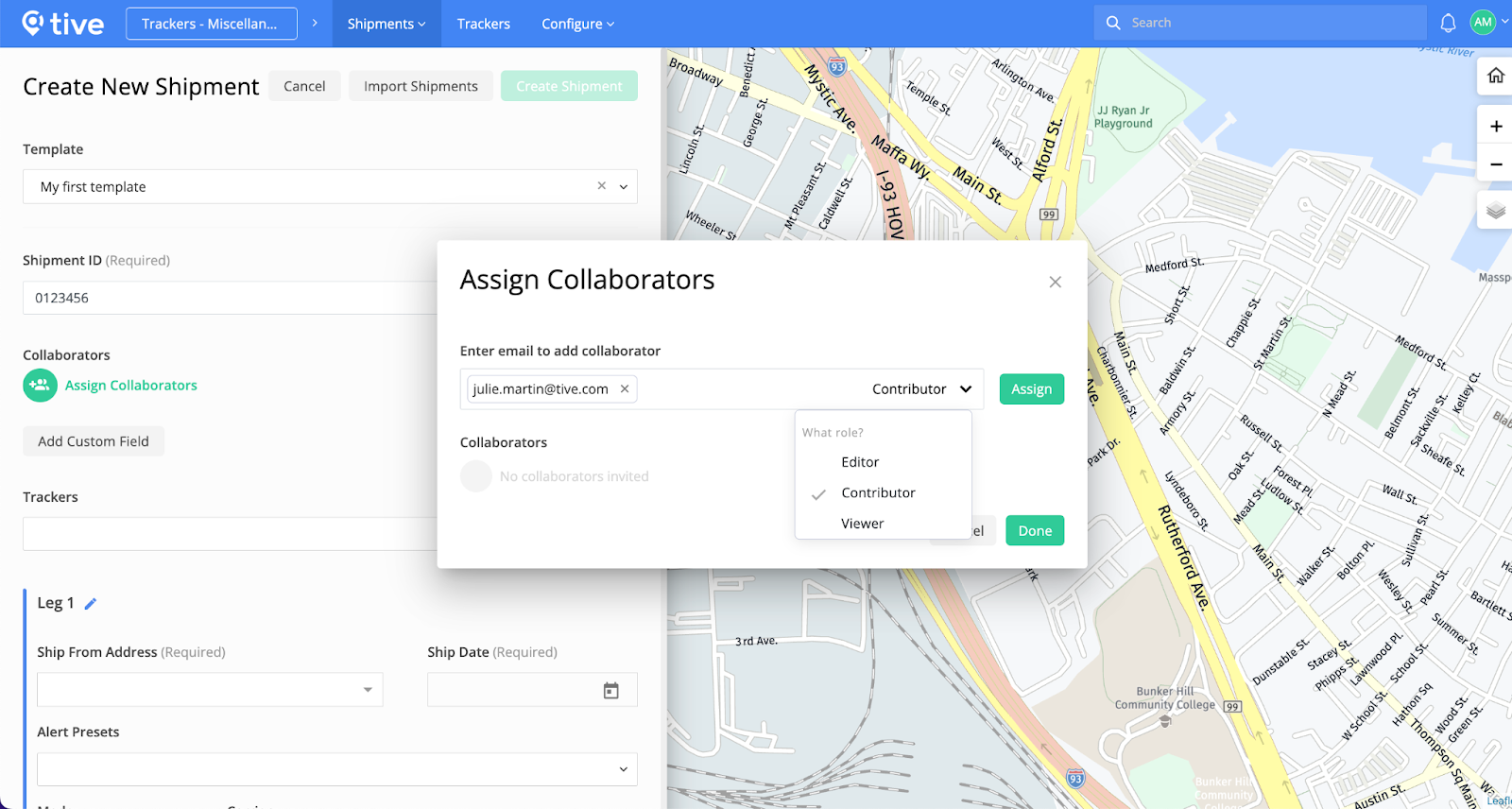Image resolution: width=1512 pixels, height=809 pixels.
Task: Click the map home reset icon
Action: point(1495,76)
